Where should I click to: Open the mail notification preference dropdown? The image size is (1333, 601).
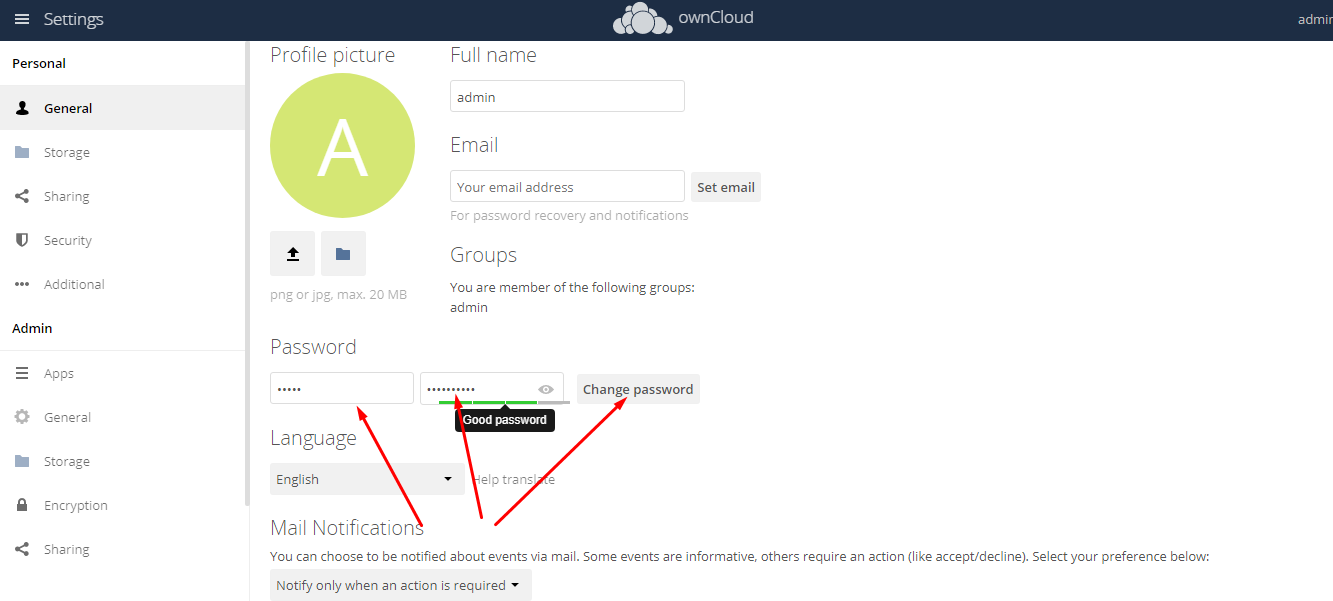pos(400,586)
